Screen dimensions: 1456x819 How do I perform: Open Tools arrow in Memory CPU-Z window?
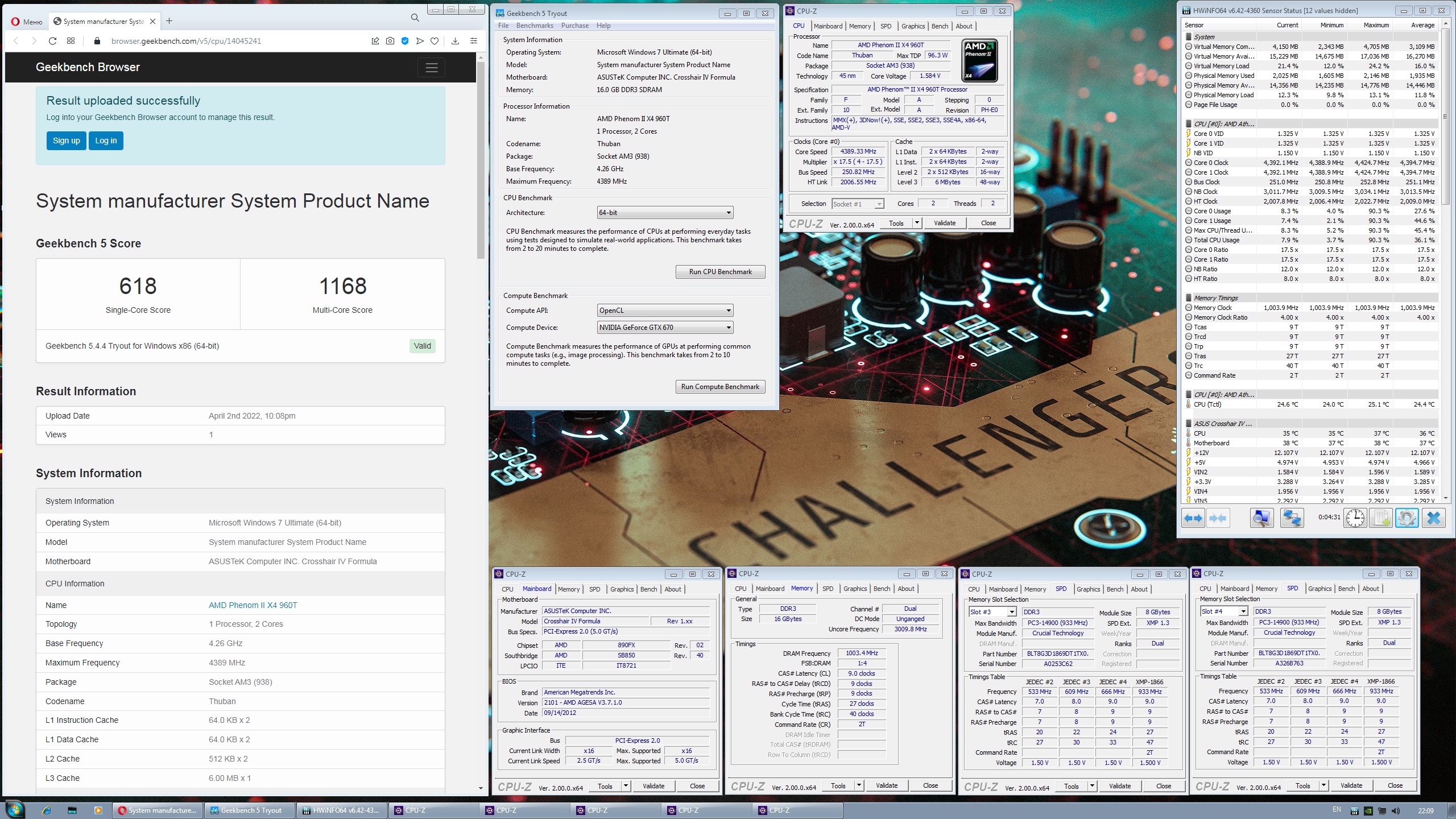point(859,786)
